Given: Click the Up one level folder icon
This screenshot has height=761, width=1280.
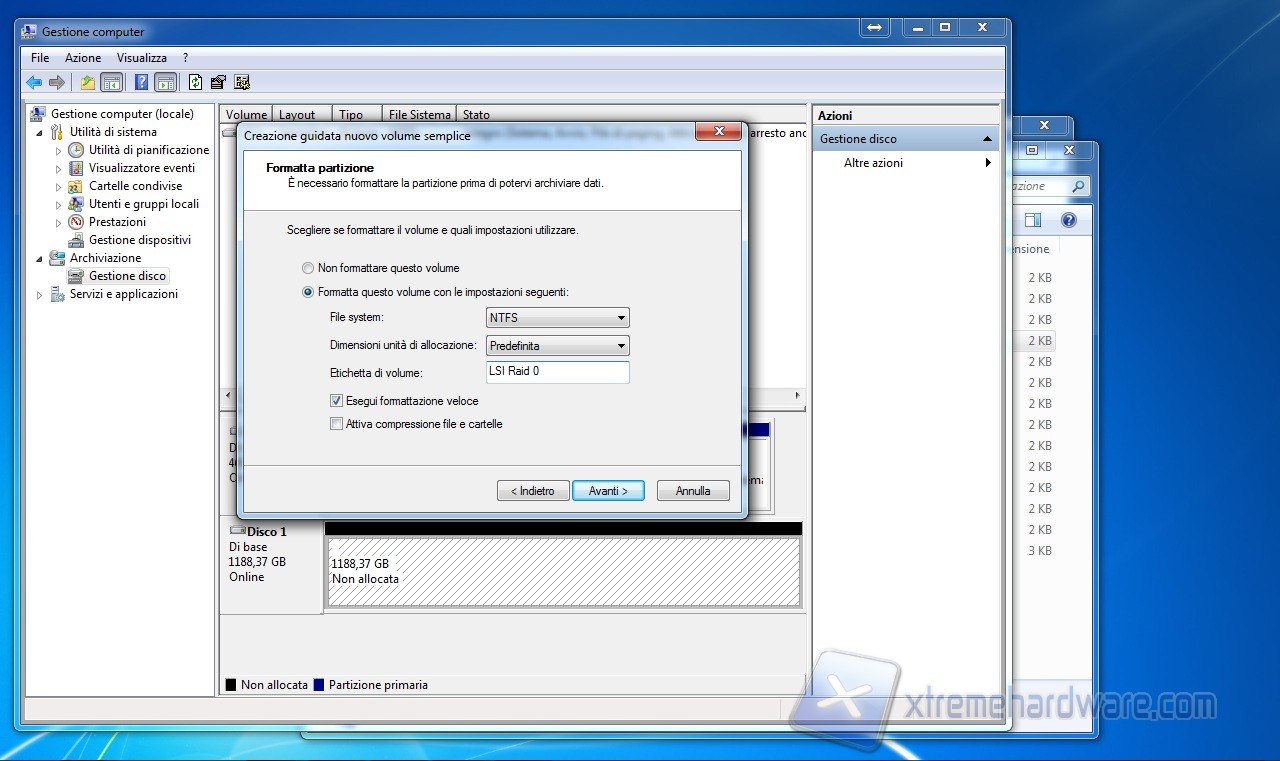Looking at the screenshot, I should click(88, 83).
